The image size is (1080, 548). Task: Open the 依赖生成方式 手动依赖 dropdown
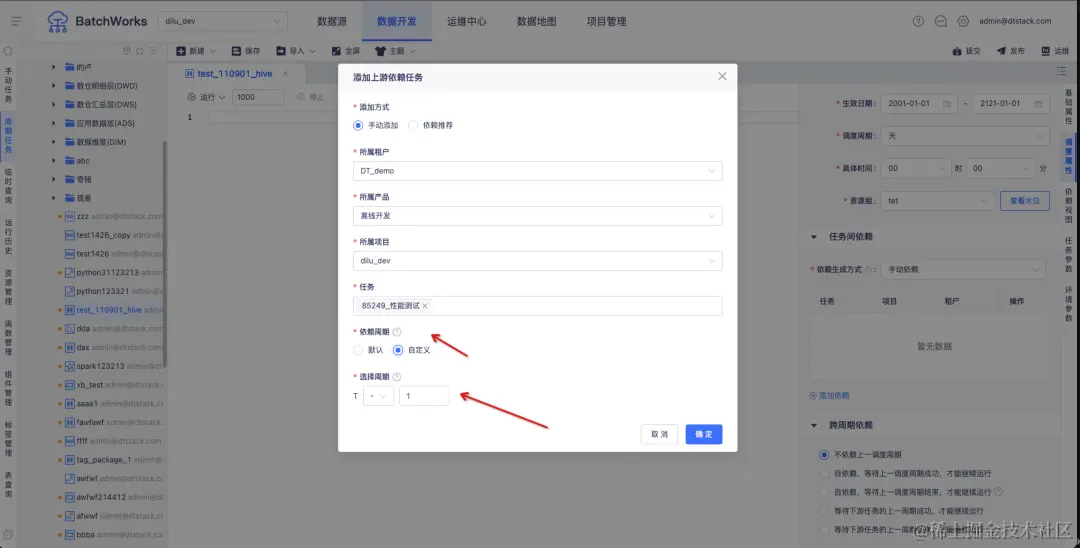(963, 269)
